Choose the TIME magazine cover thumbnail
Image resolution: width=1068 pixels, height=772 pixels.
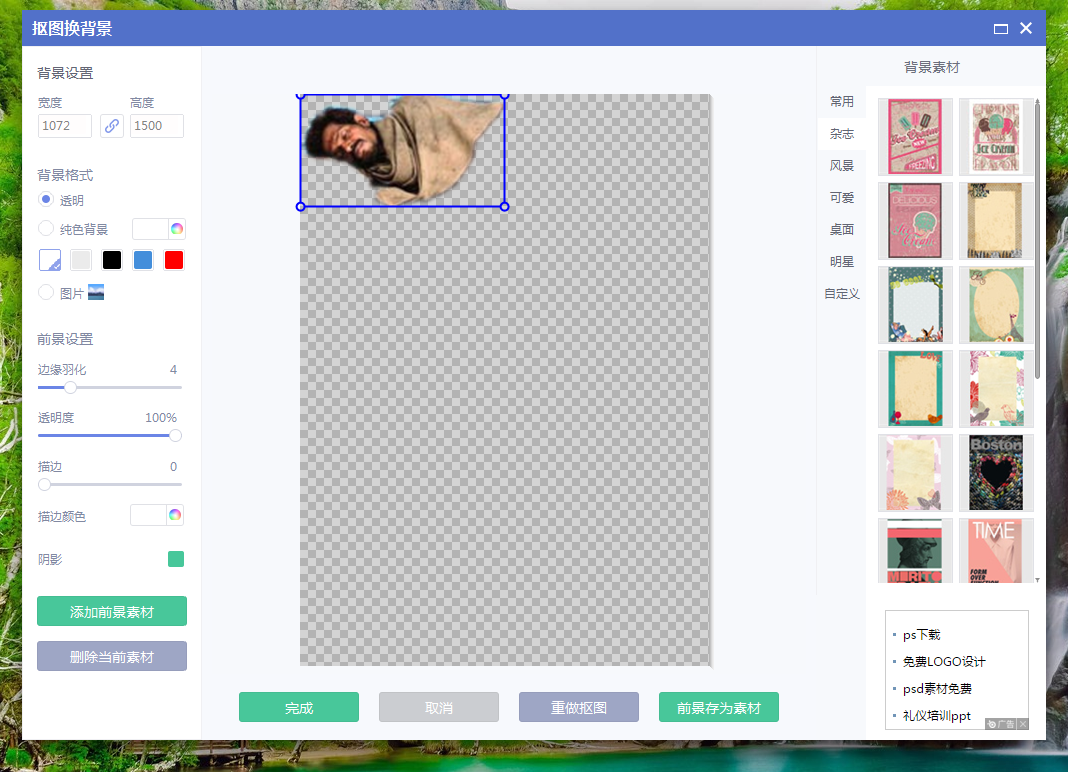[x=996, y=551]
